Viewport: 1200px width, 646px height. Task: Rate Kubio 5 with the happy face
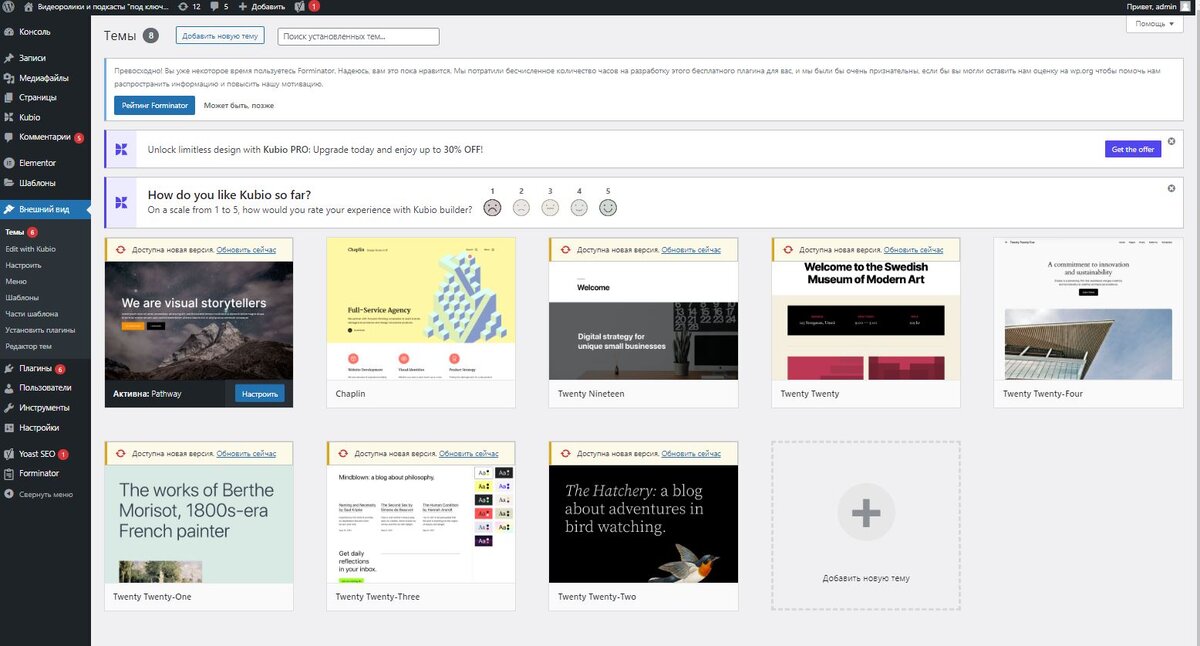(x=608, y=208)
